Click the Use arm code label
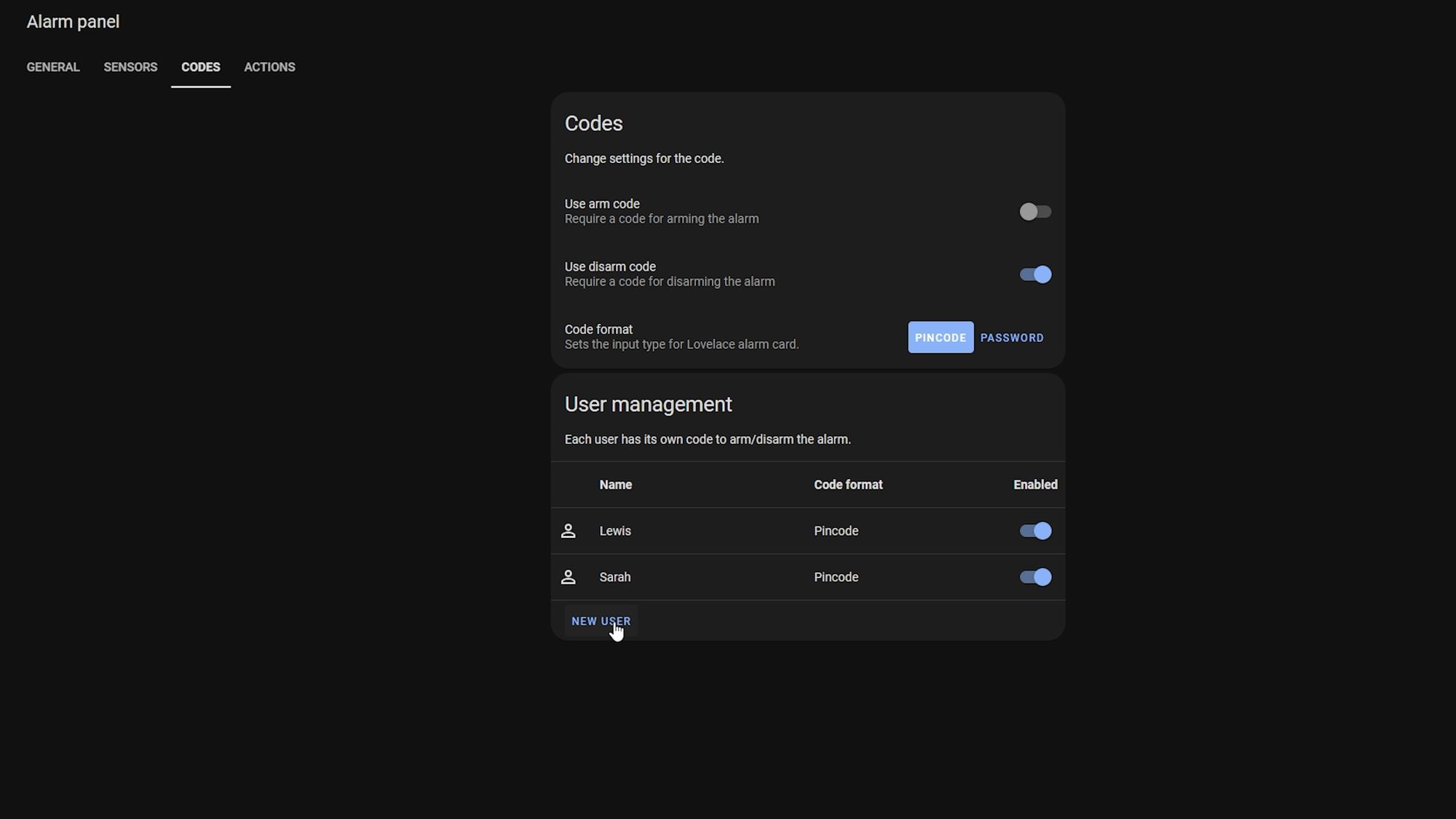 tap(602, 204)
